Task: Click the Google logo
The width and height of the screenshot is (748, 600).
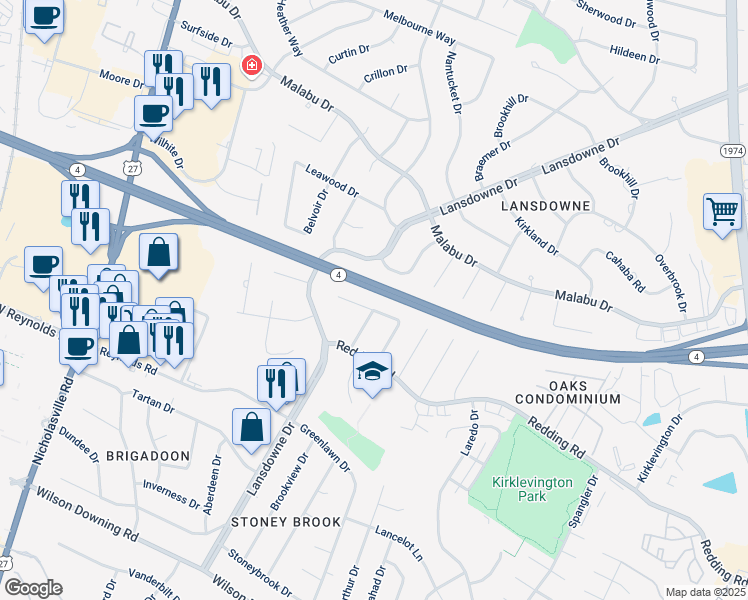Action: pos(34,588)
